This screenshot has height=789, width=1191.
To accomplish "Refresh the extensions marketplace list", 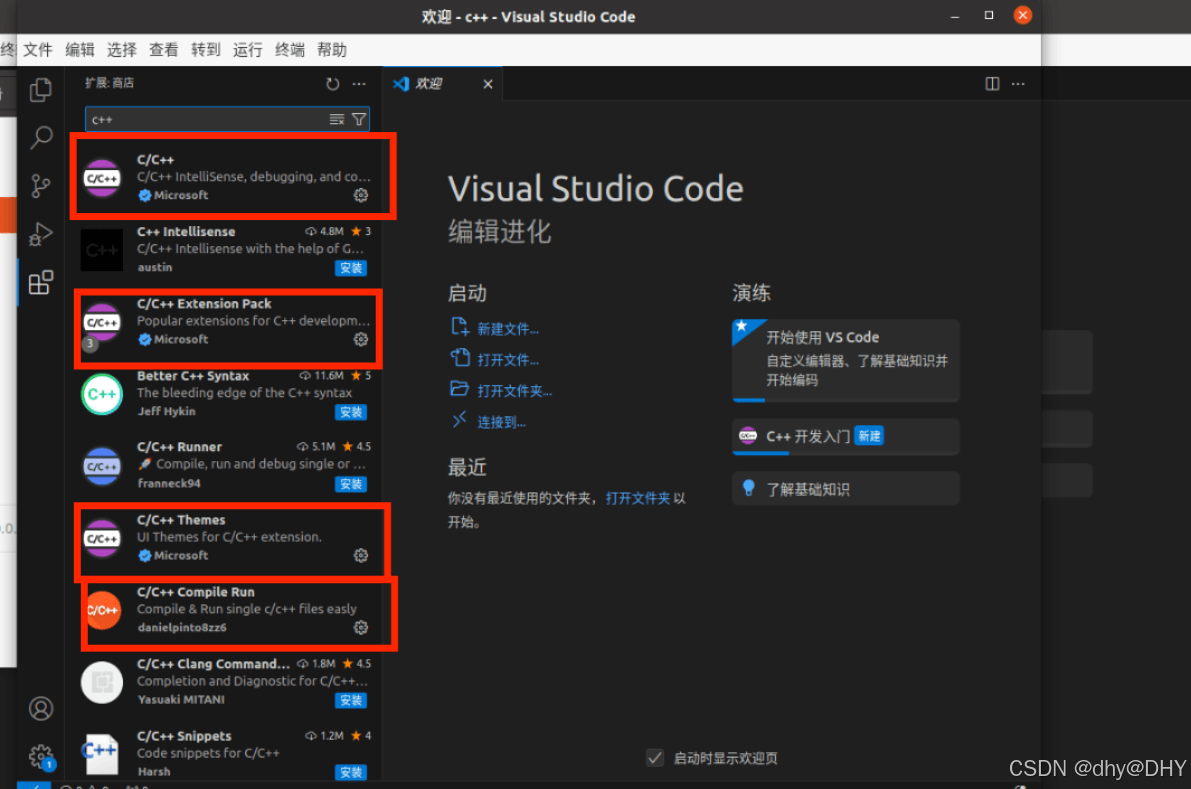I will click(333, 84).
